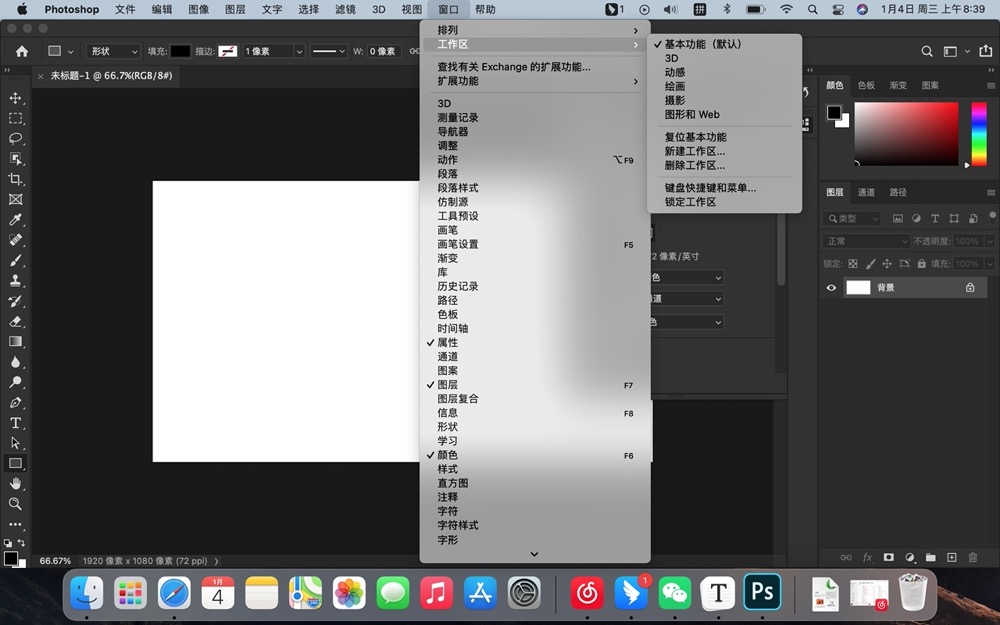Select the Gradient tool
Screen dimensions: 1000x625
15,343
